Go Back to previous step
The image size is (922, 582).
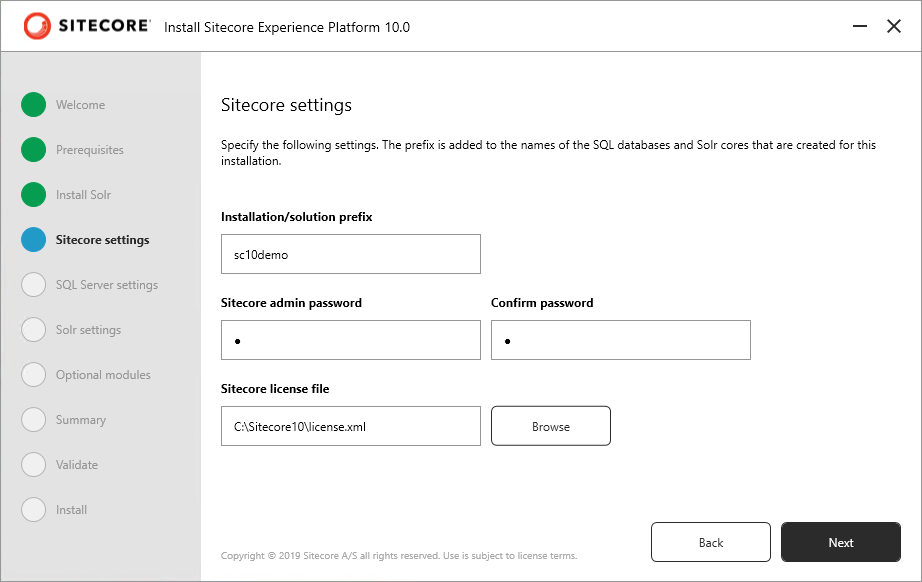coord(711,542)
